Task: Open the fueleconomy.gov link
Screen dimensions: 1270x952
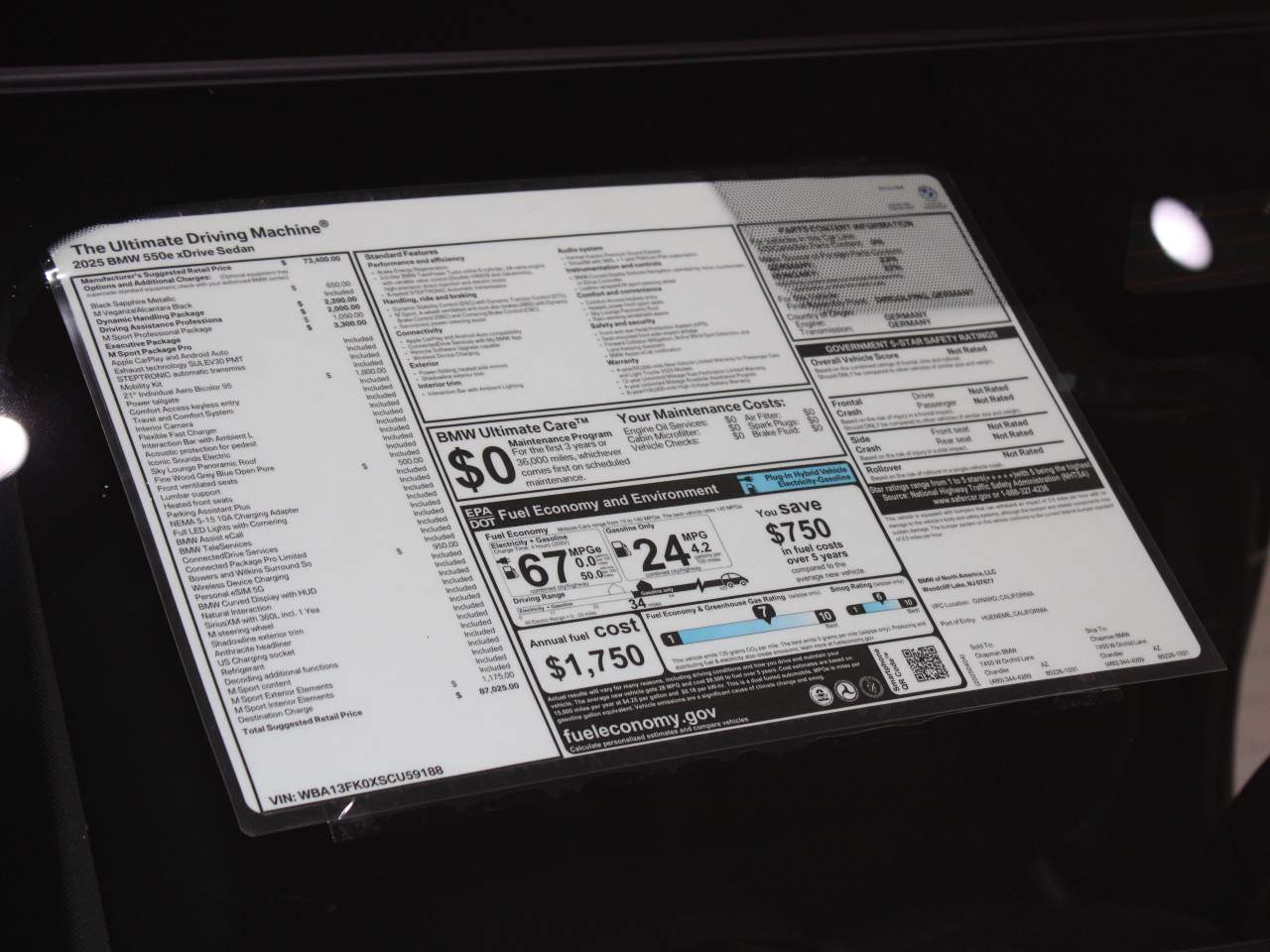Action: (x=640, y=725)
